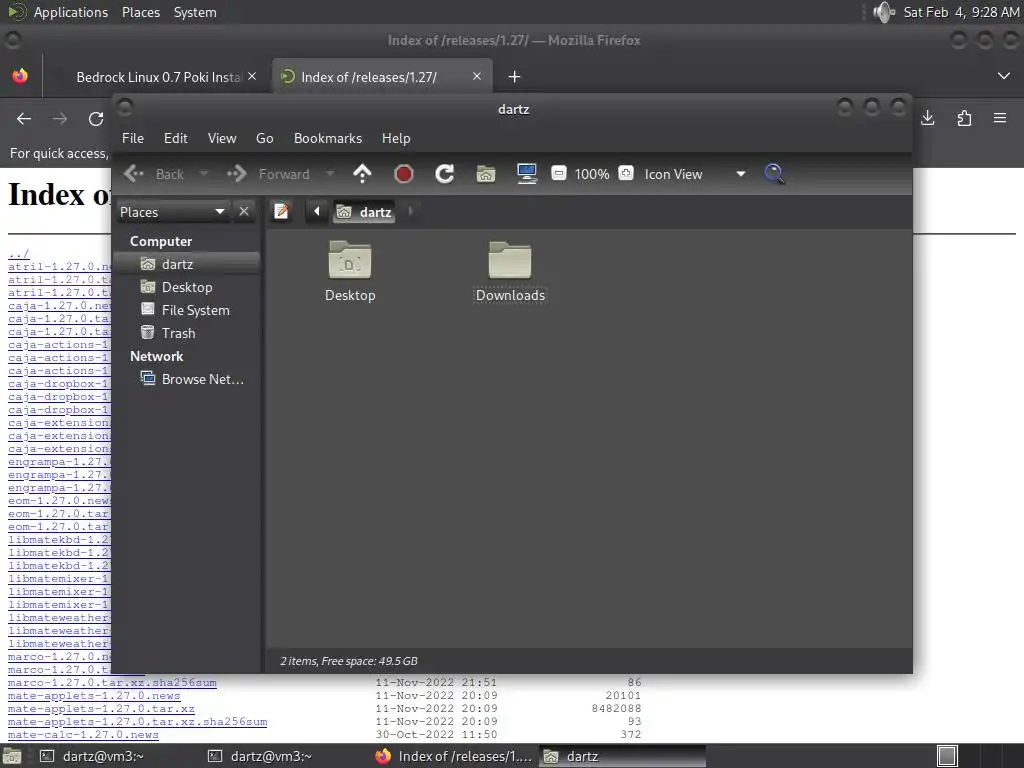Open mate-applets-1.27.0.tar.xz link
Image resolution: width=1024 pixels, height=768 pixels.
[101, 709]
